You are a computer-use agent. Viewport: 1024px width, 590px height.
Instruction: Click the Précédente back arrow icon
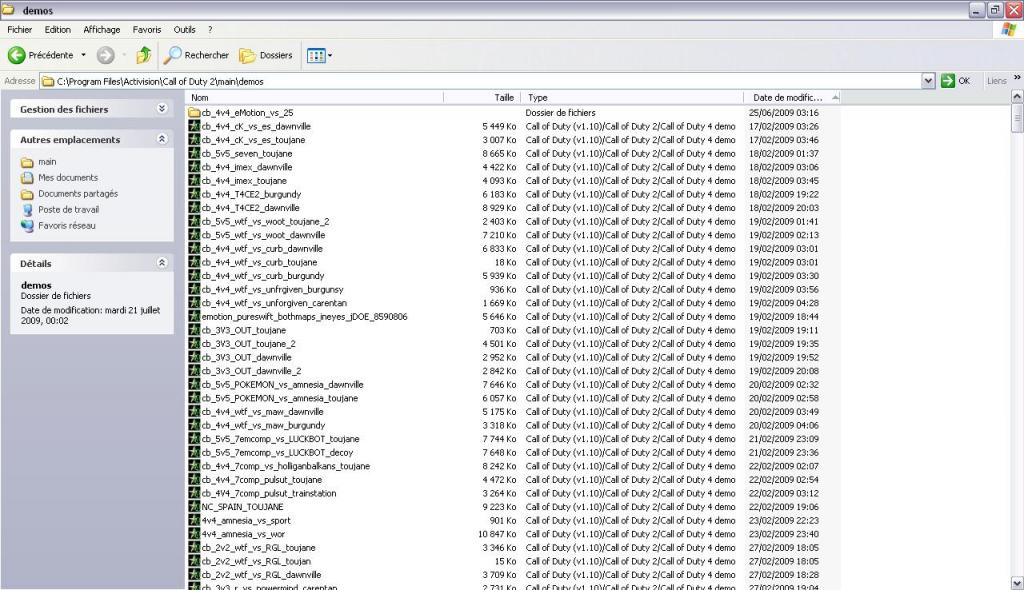[16, 56]
